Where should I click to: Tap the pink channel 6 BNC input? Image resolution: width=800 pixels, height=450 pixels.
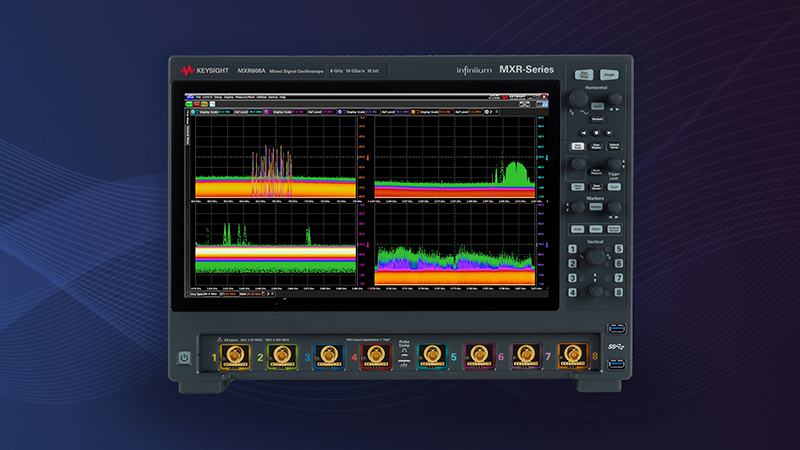tap(479, 356)
